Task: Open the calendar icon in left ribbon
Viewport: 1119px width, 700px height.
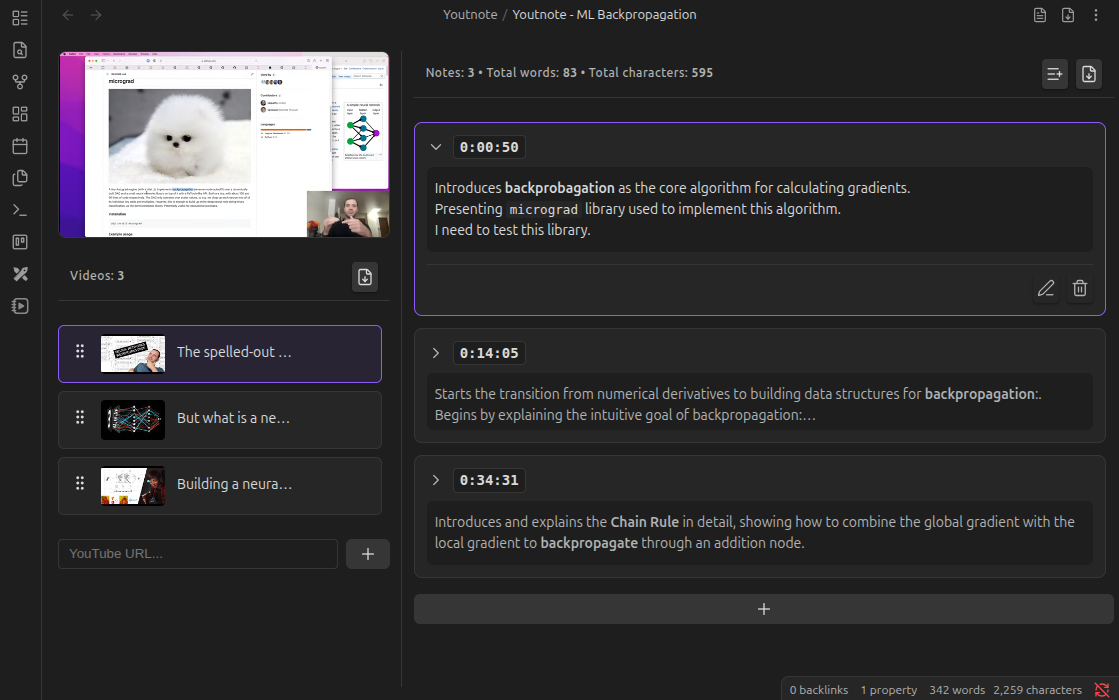Action: [20, 146]
